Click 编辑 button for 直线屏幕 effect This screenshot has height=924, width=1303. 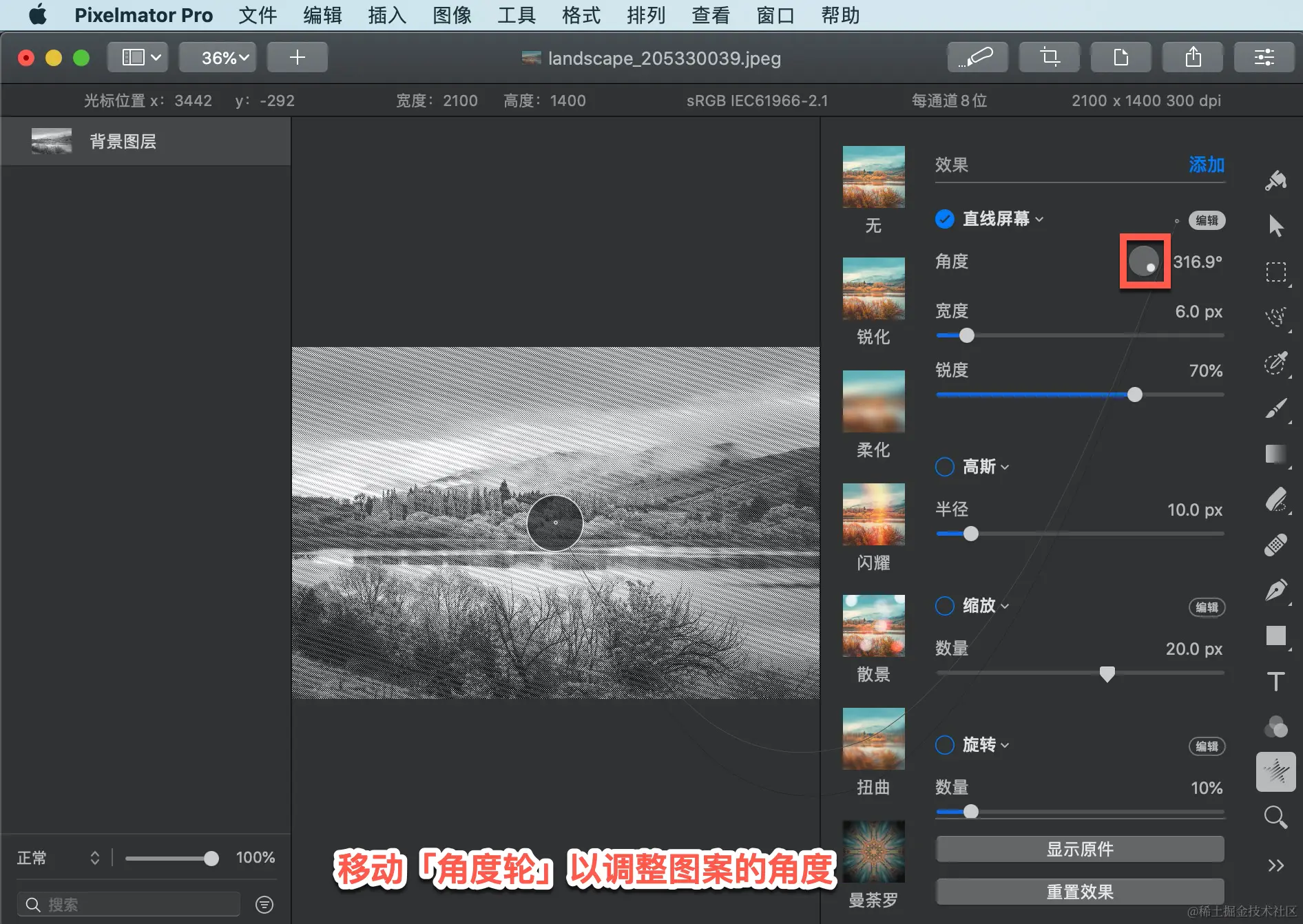(1207, 220)
